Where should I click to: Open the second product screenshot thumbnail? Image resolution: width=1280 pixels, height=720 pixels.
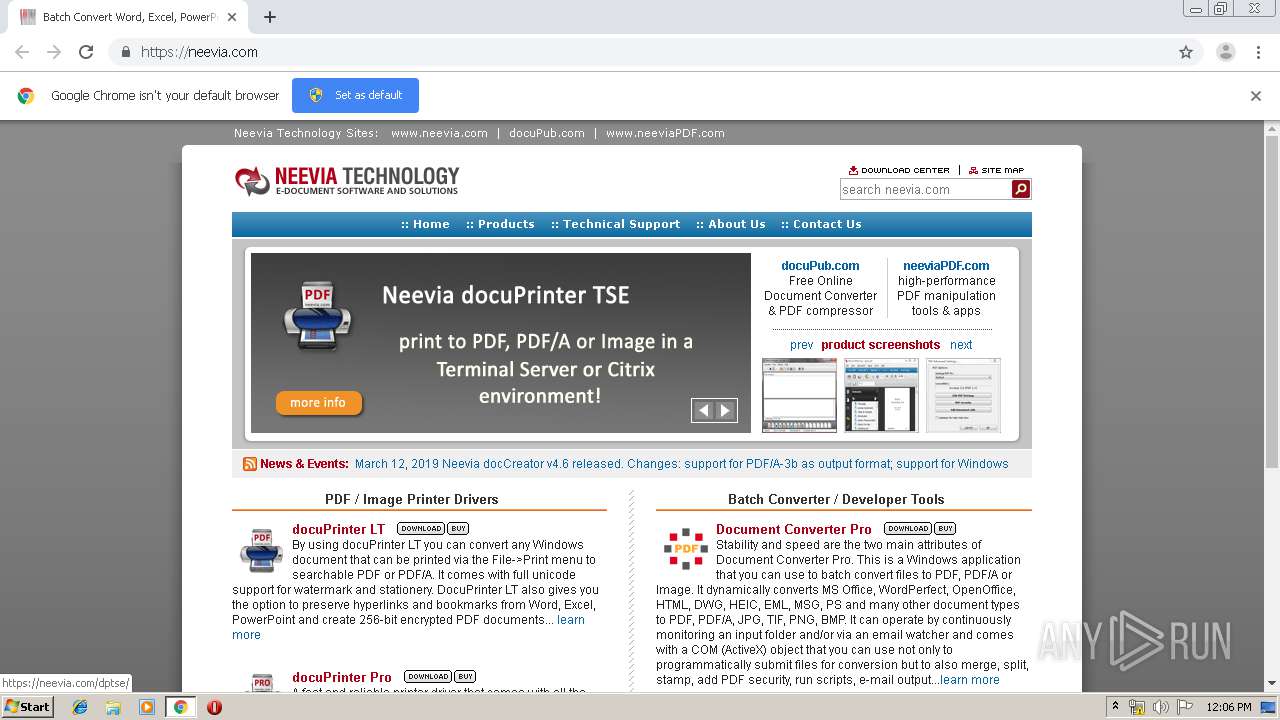pos(881,395)
